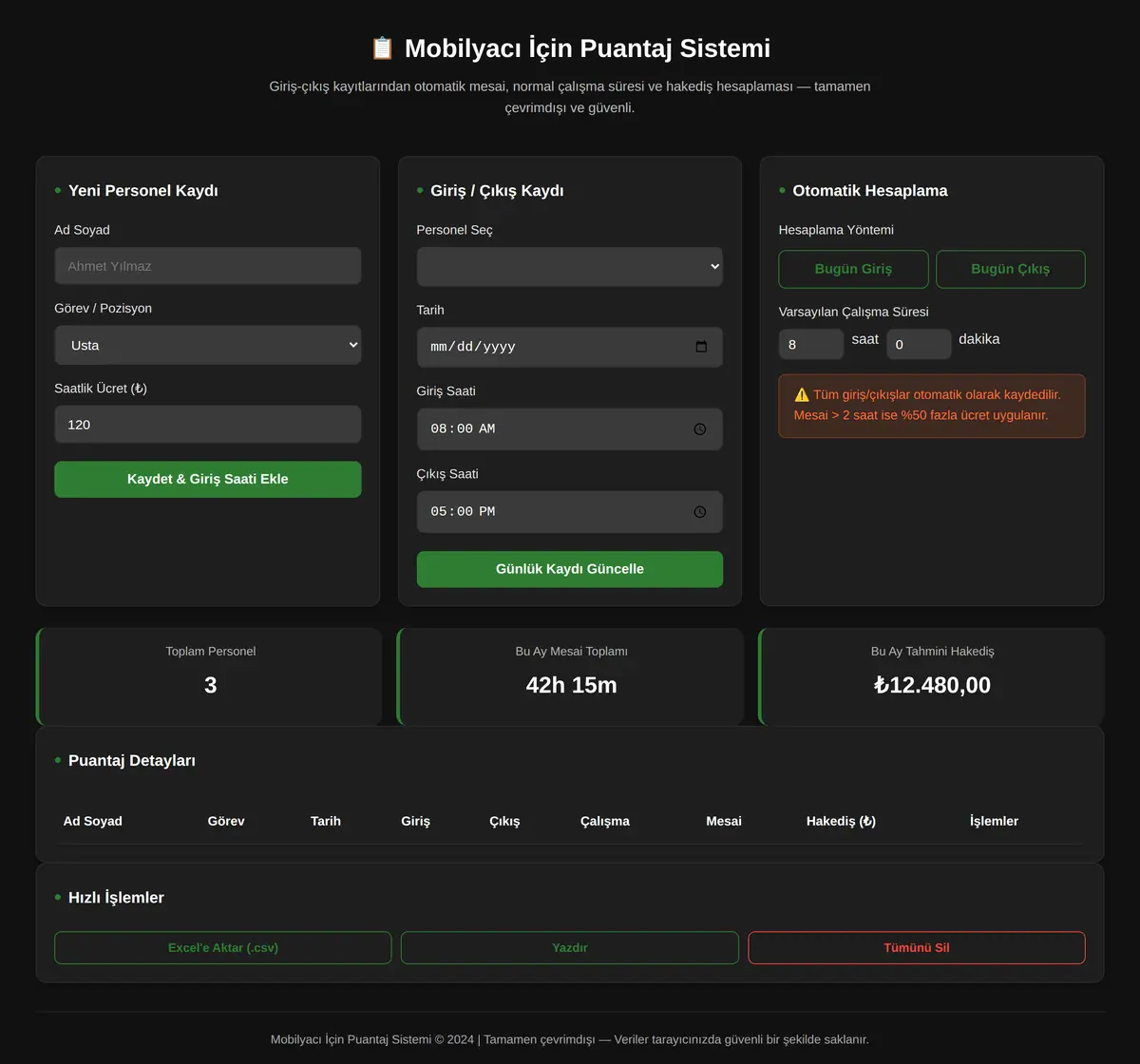This screenshot has width=1140, height=1064.
Task: Click the Saatlik Ücret input showing 120
Action: coord(208,425)
